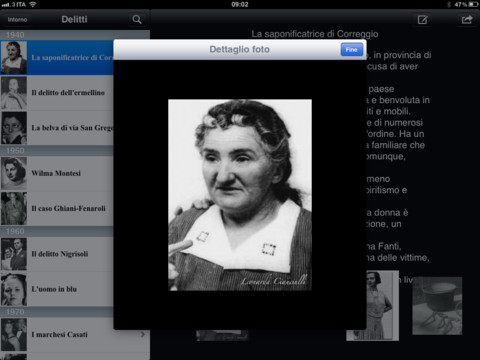Tap the Bluetooth status icon
480x360 pixels.
point(449,4)
